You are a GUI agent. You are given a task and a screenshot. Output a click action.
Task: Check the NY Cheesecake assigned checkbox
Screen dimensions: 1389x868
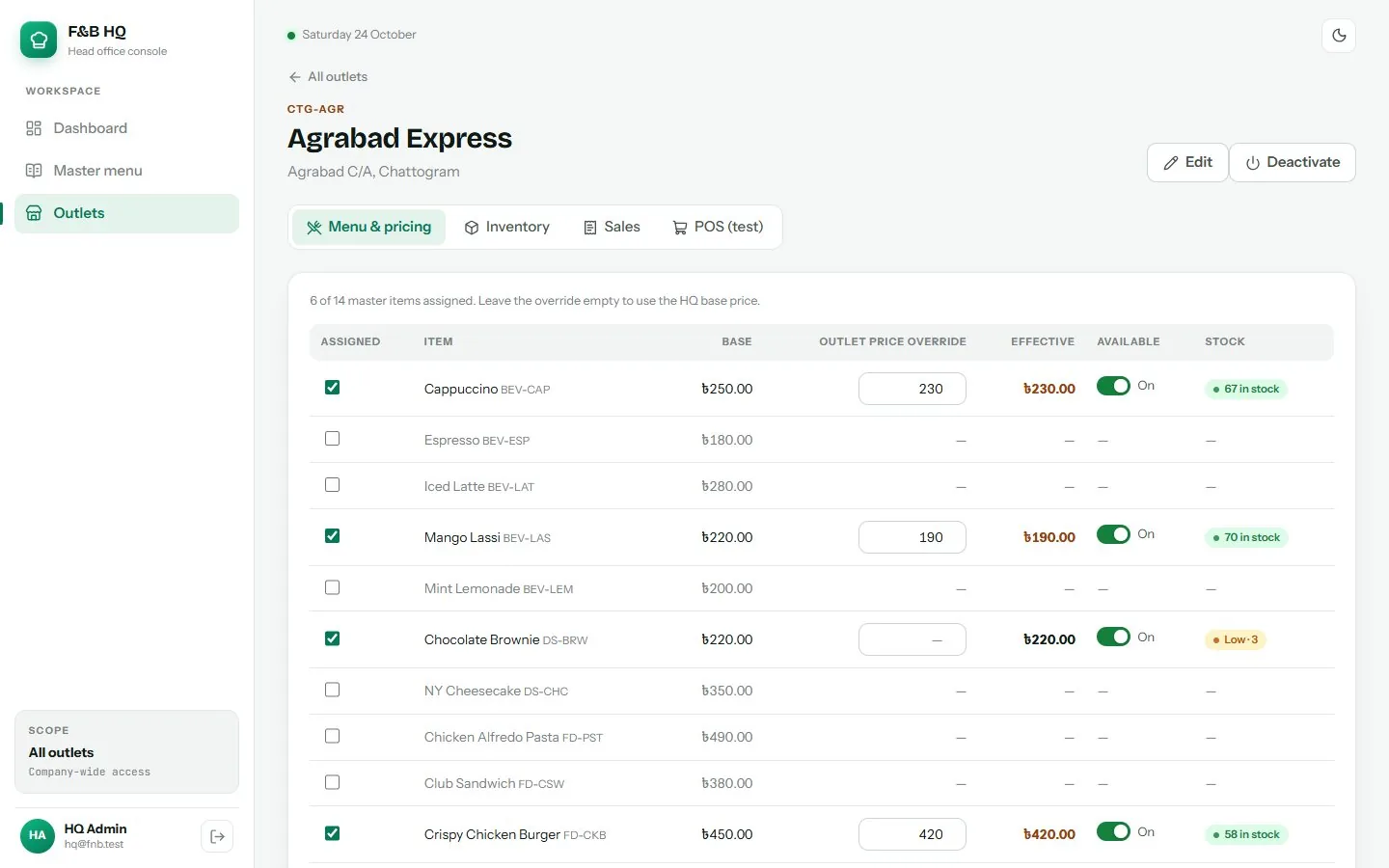click(332, 690)
